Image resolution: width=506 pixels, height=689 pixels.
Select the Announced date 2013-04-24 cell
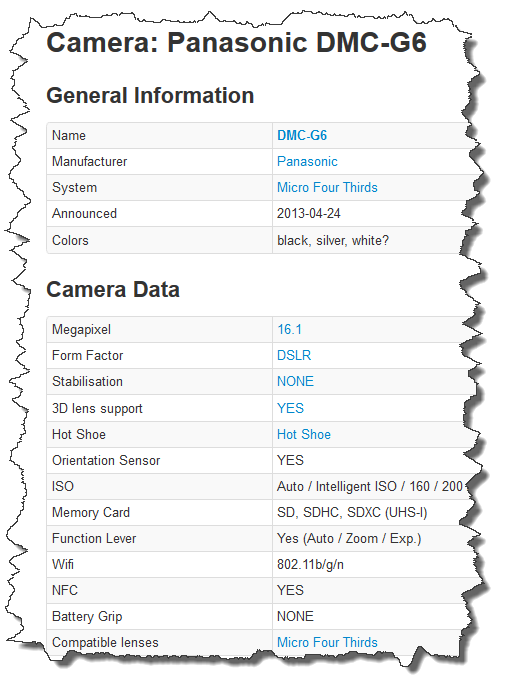pyautogui.click(x=309, y=214)
